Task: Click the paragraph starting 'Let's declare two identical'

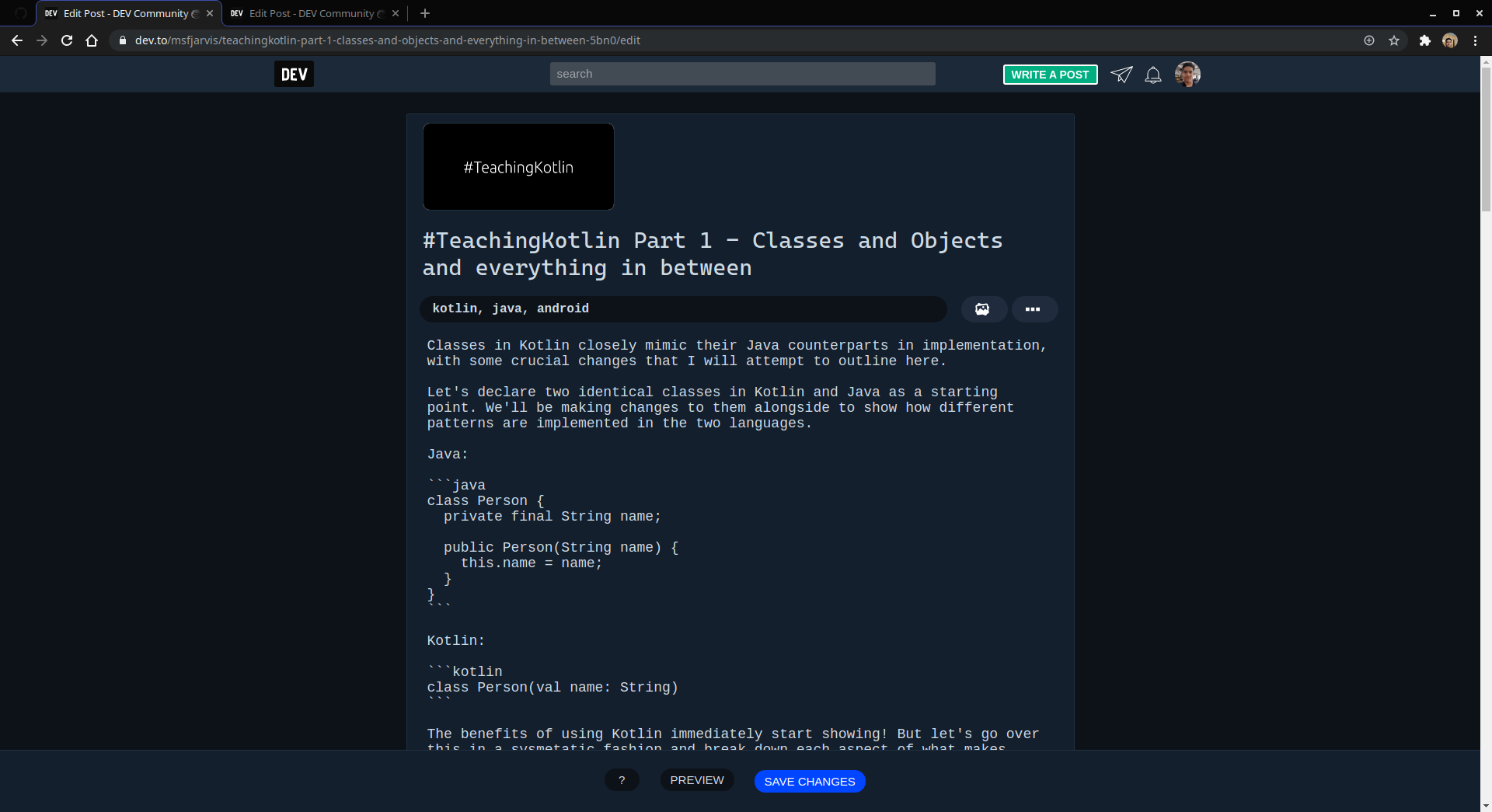Action: point(720,407)
